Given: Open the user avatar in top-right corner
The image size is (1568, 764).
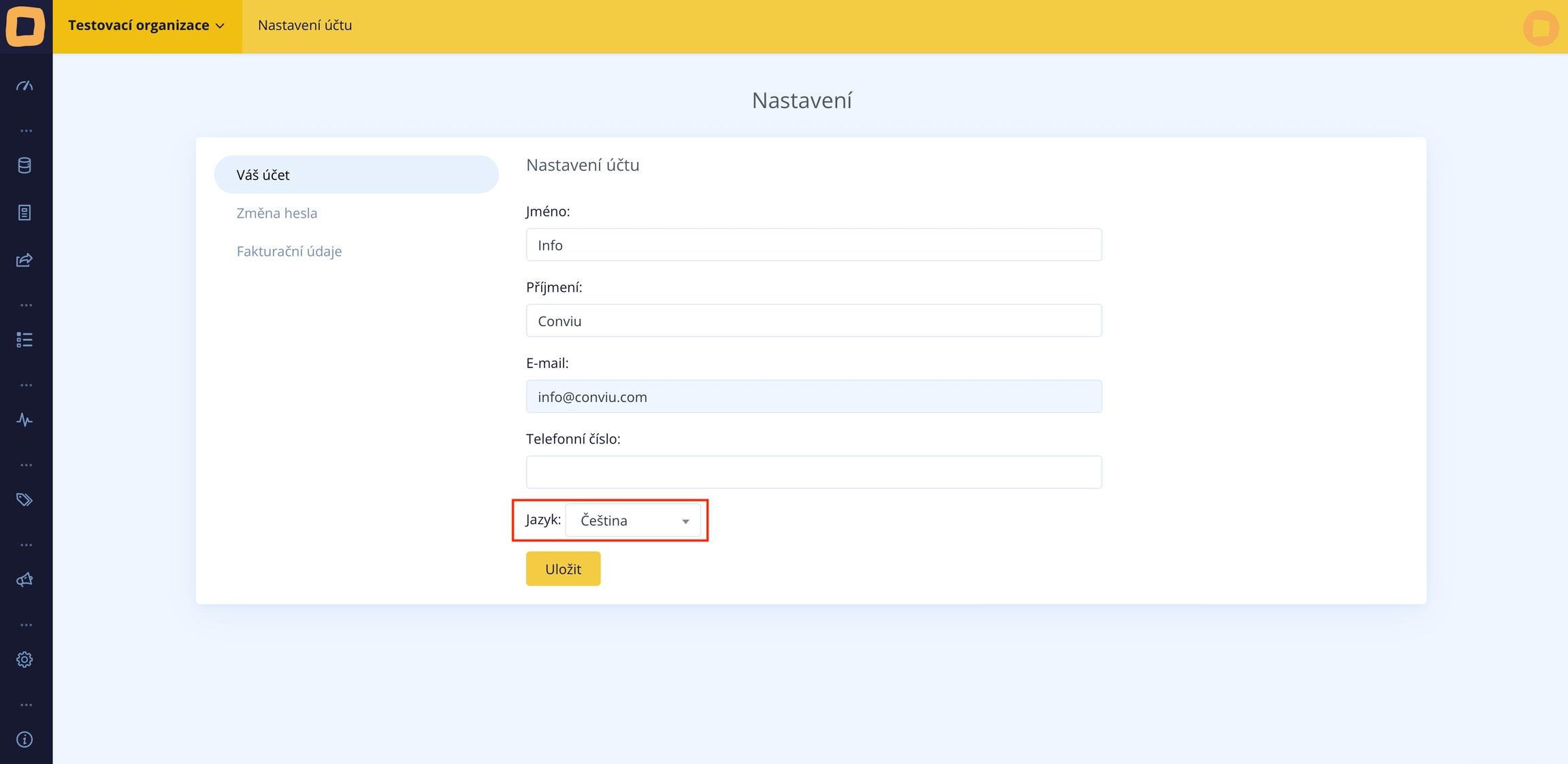Looking at the screenshot, I should (x=1540, y=29).
